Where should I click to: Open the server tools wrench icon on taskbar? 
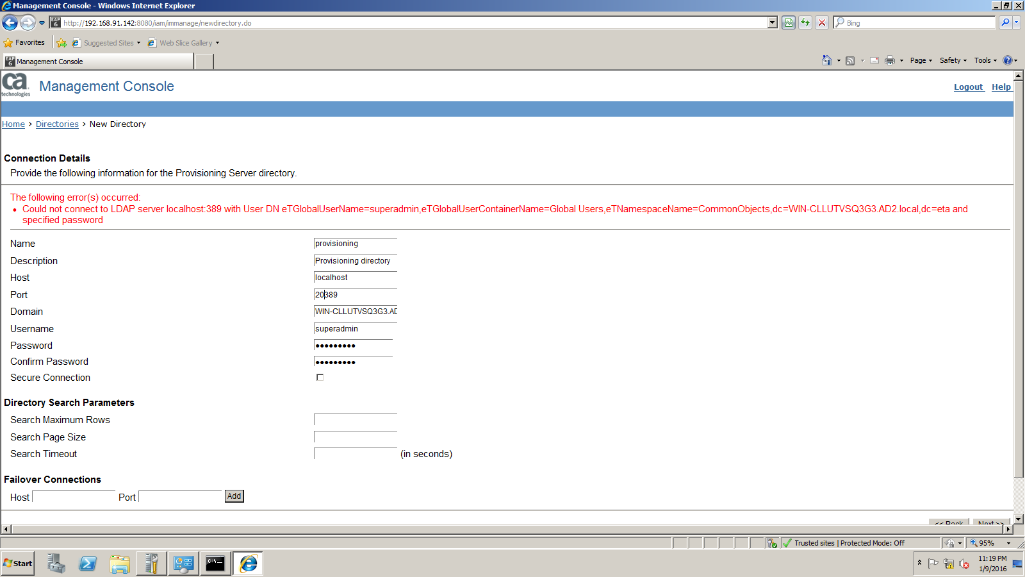click(152, 563)
